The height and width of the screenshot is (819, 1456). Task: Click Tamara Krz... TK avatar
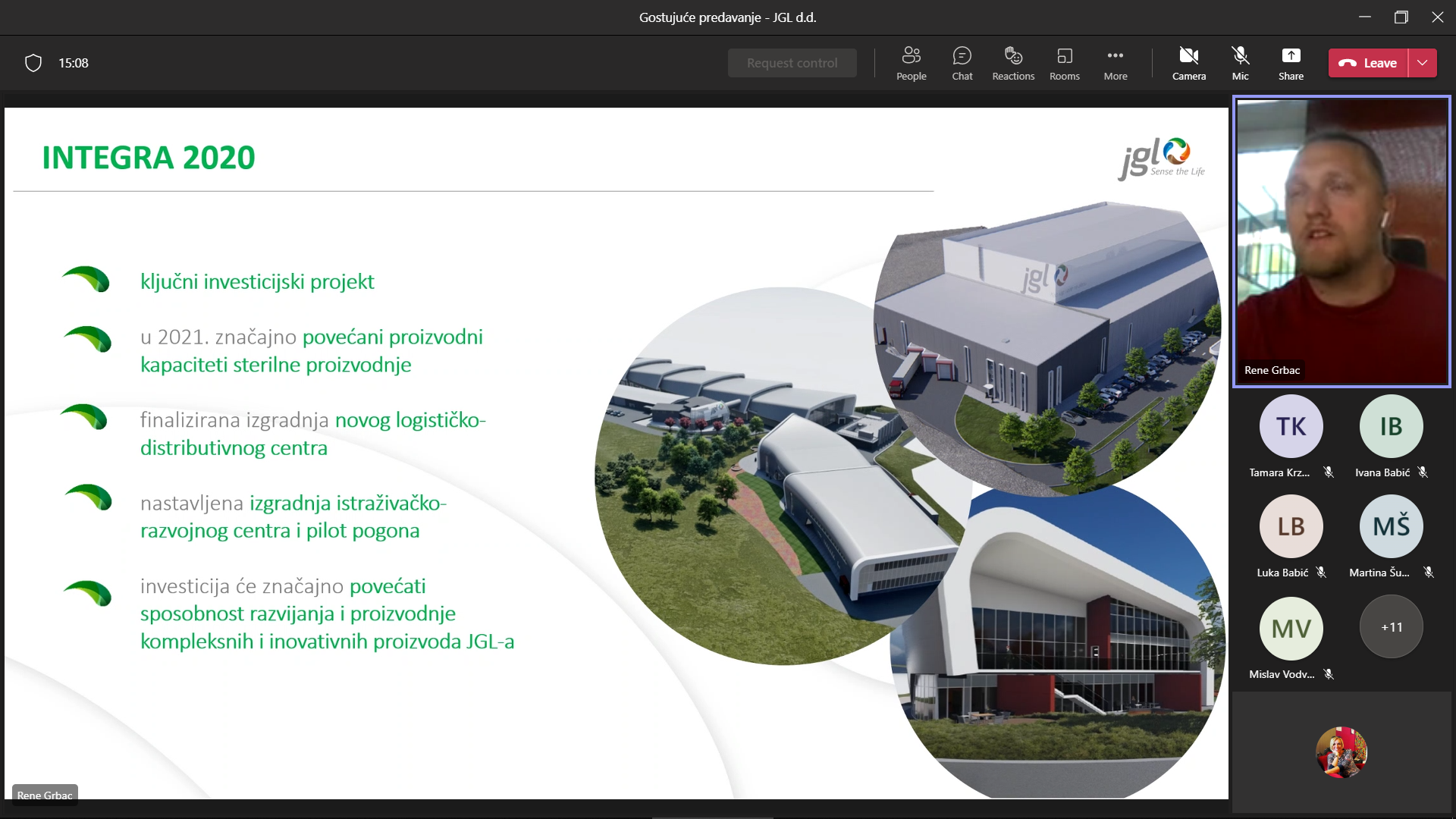(x=1291, y=426)
